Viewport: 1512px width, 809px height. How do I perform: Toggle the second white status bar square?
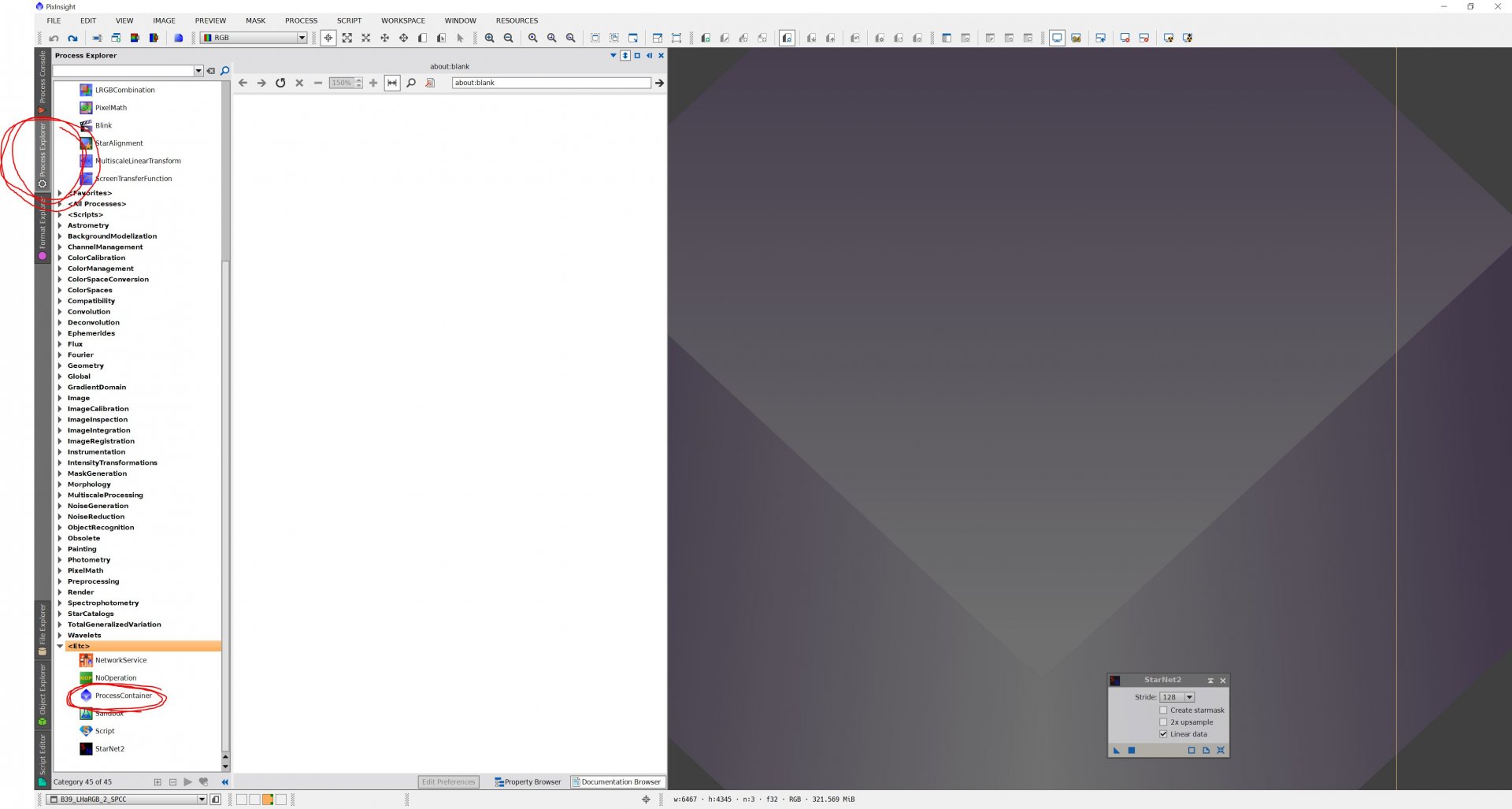point(254,800)
